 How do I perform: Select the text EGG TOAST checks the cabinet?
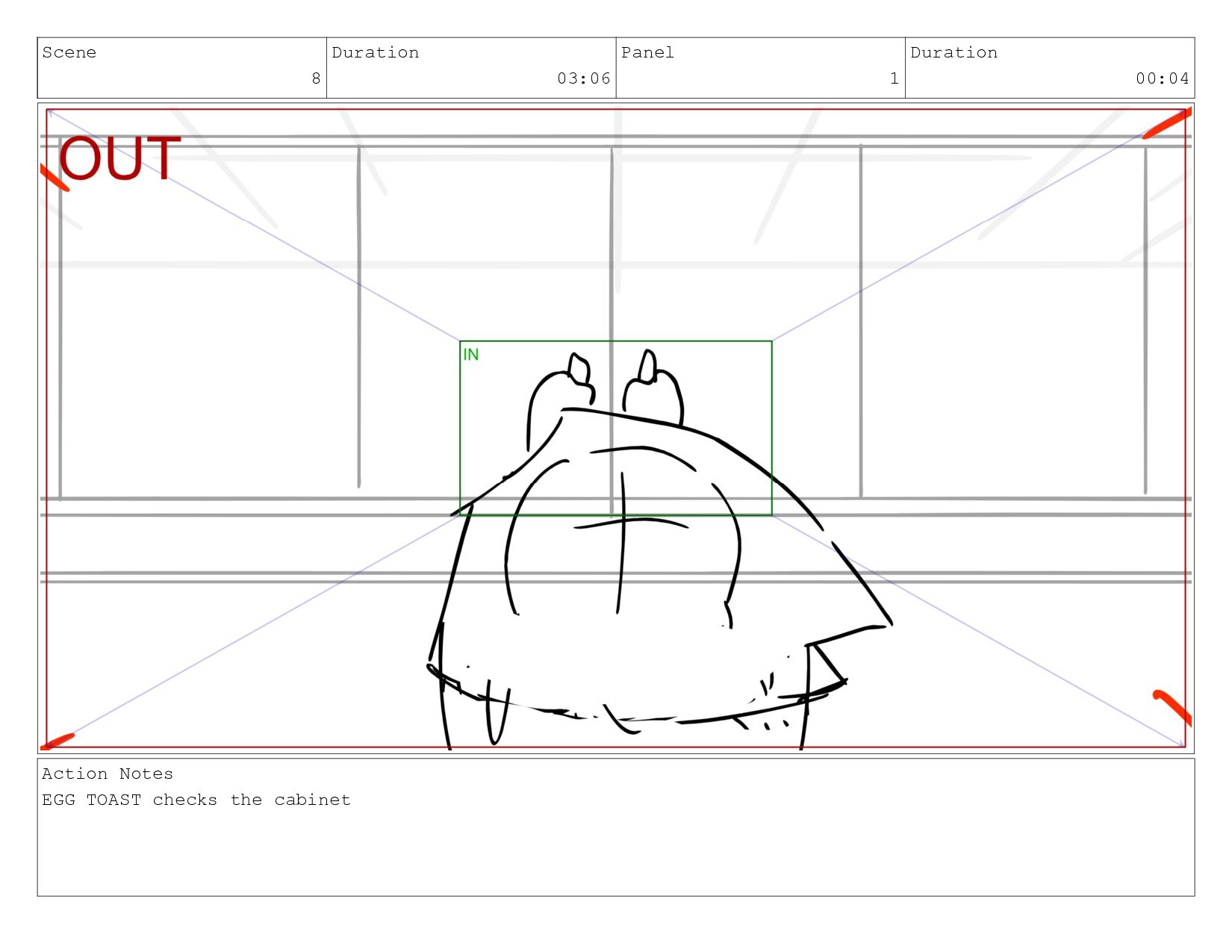pyautogui.click(x=196, y=800)
